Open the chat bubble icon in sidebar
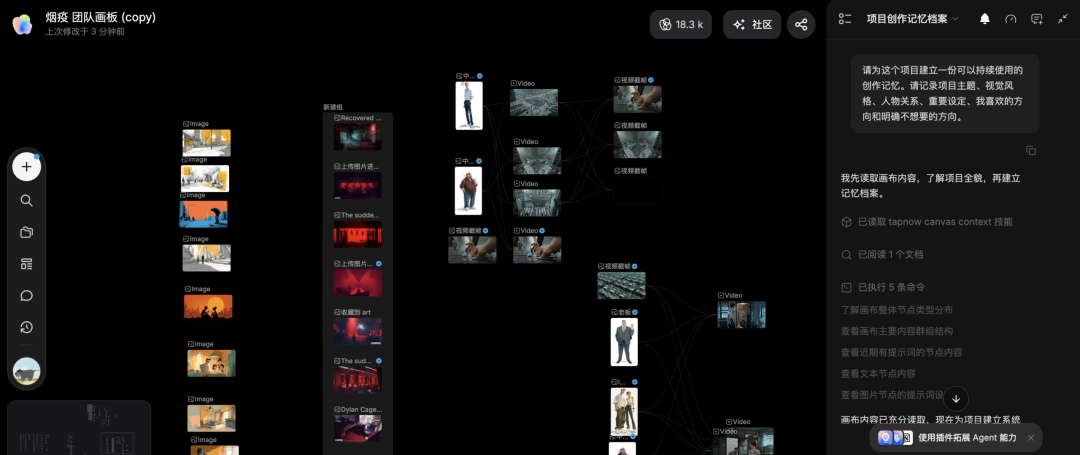Image resolution: width=1080 pixels, height=455 pixels. tap(27, 295)
